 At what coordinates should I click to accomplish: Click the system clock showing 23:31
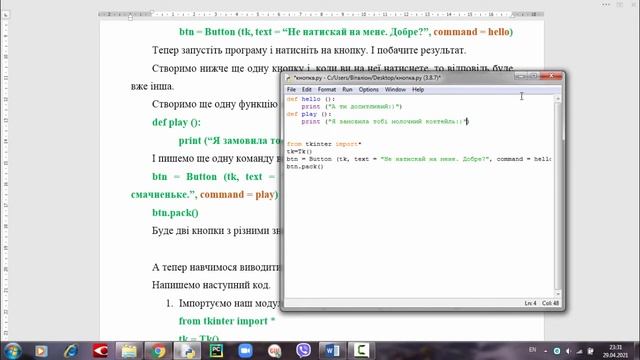tap(615, 351)
